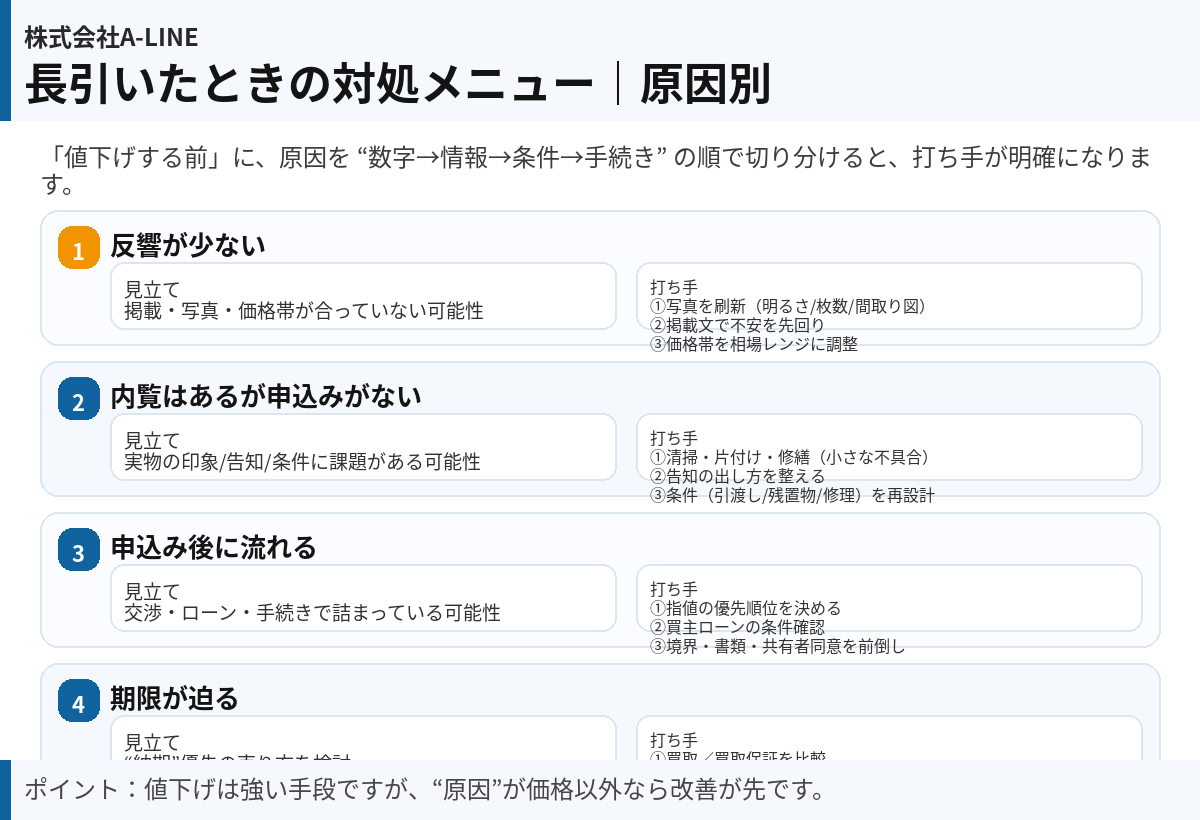Image resolution: width=1200 pixels, height=820 pixels.
Task: Click the 見立て box about 交渉・ローン・手続き
Action: pos(363,598)
